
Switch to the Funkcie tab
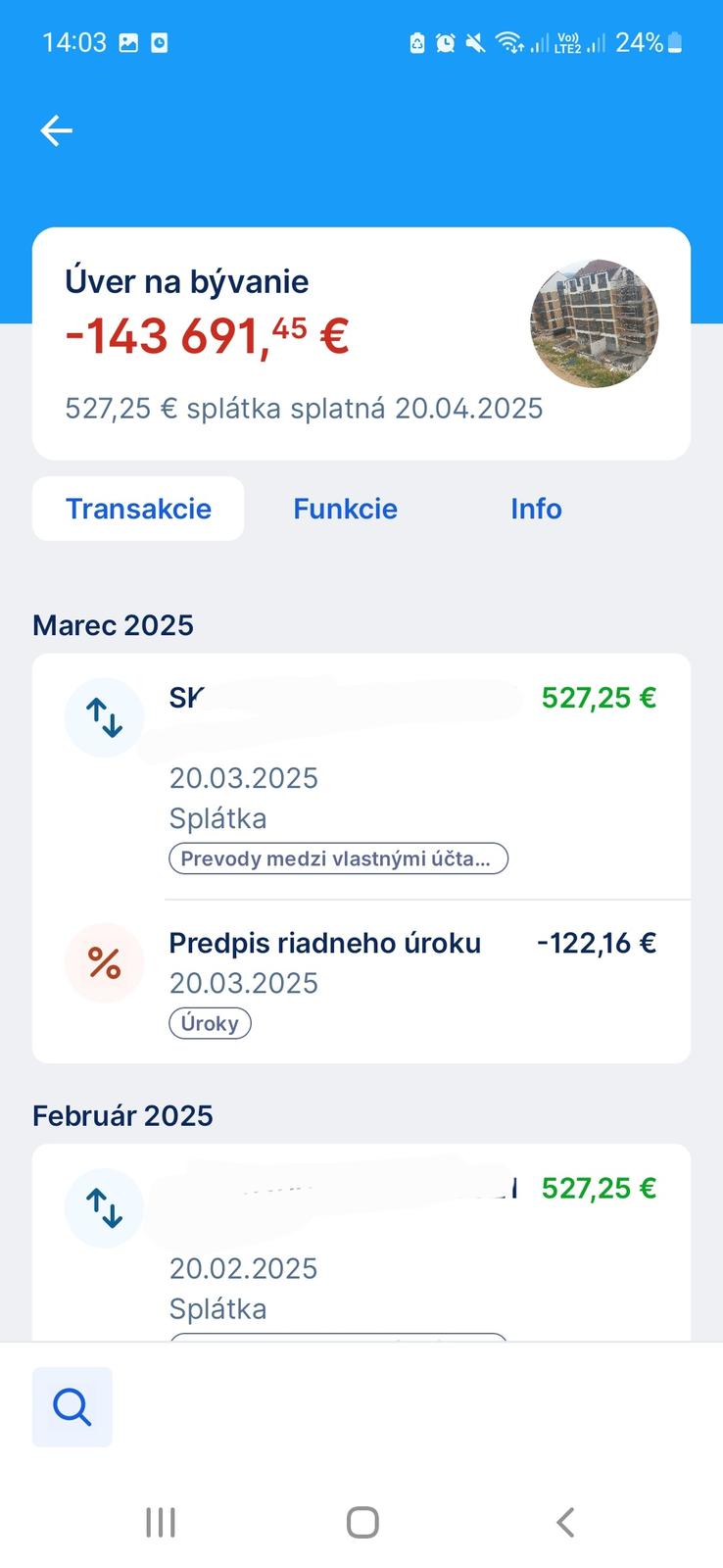pyautogui.click(x=345, y=509)
